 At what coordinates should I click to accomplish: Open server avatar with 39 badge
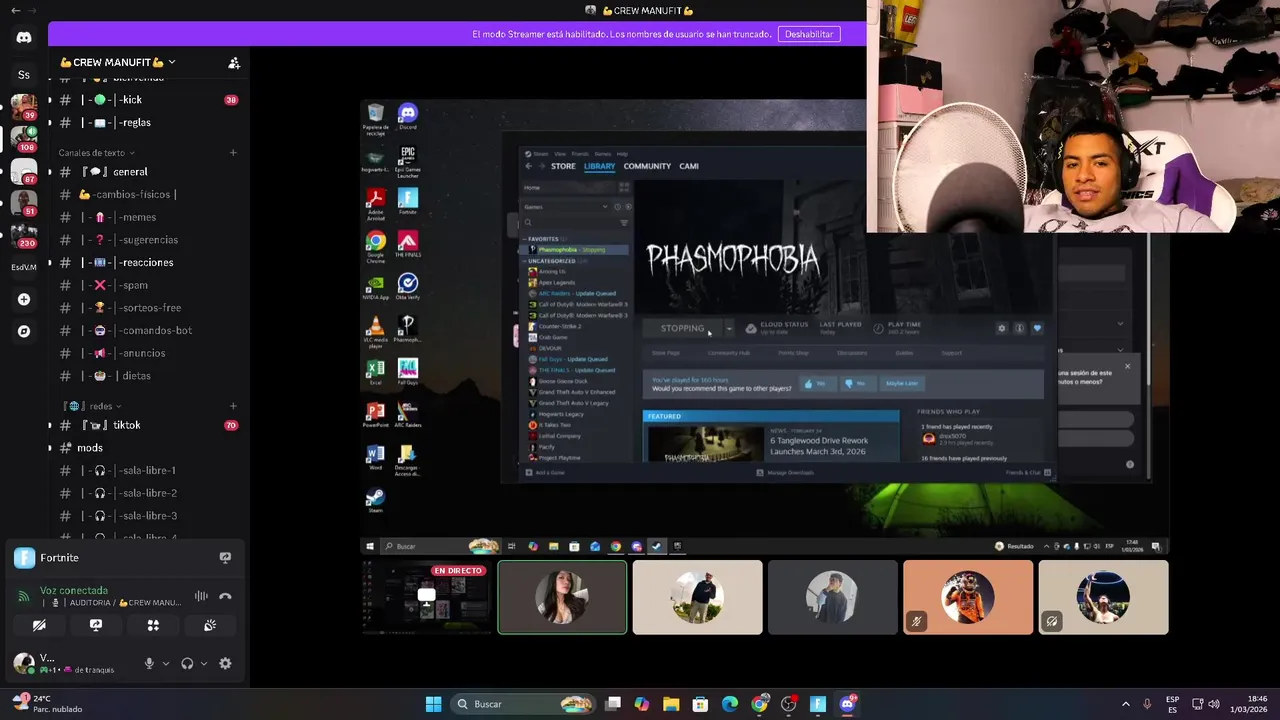[24, 106]
